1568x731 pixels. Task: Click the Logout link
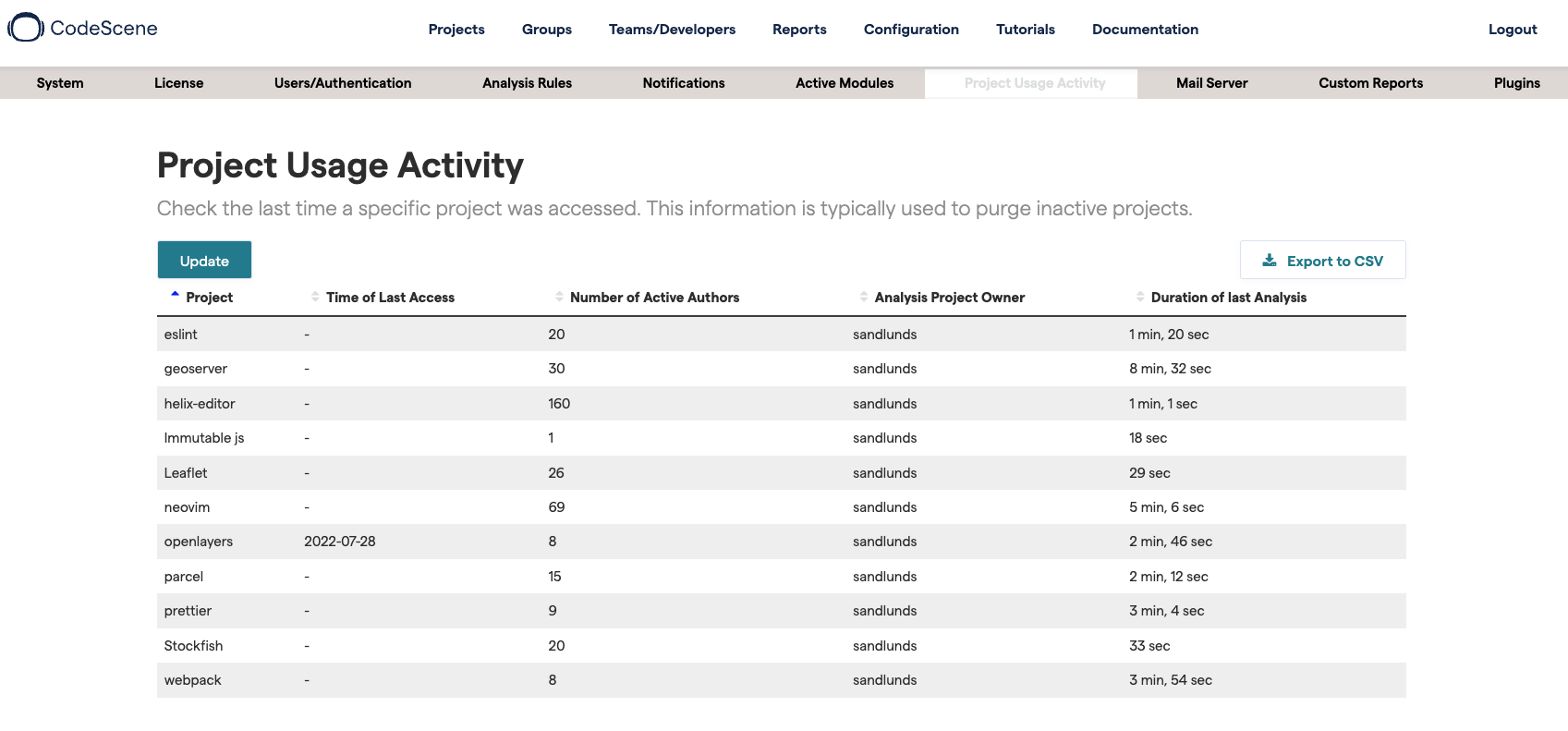click(1512, 30)
